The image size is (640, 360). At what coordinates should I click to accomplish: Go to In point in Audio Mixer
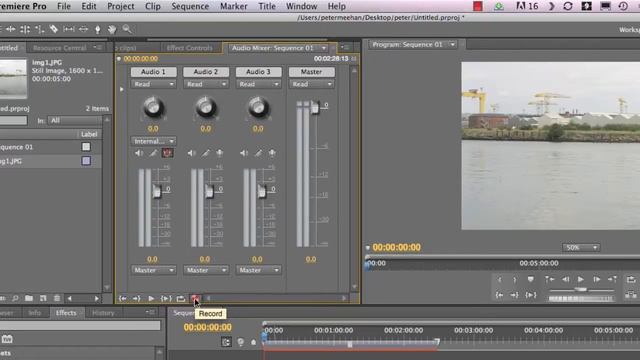[122, 298]
